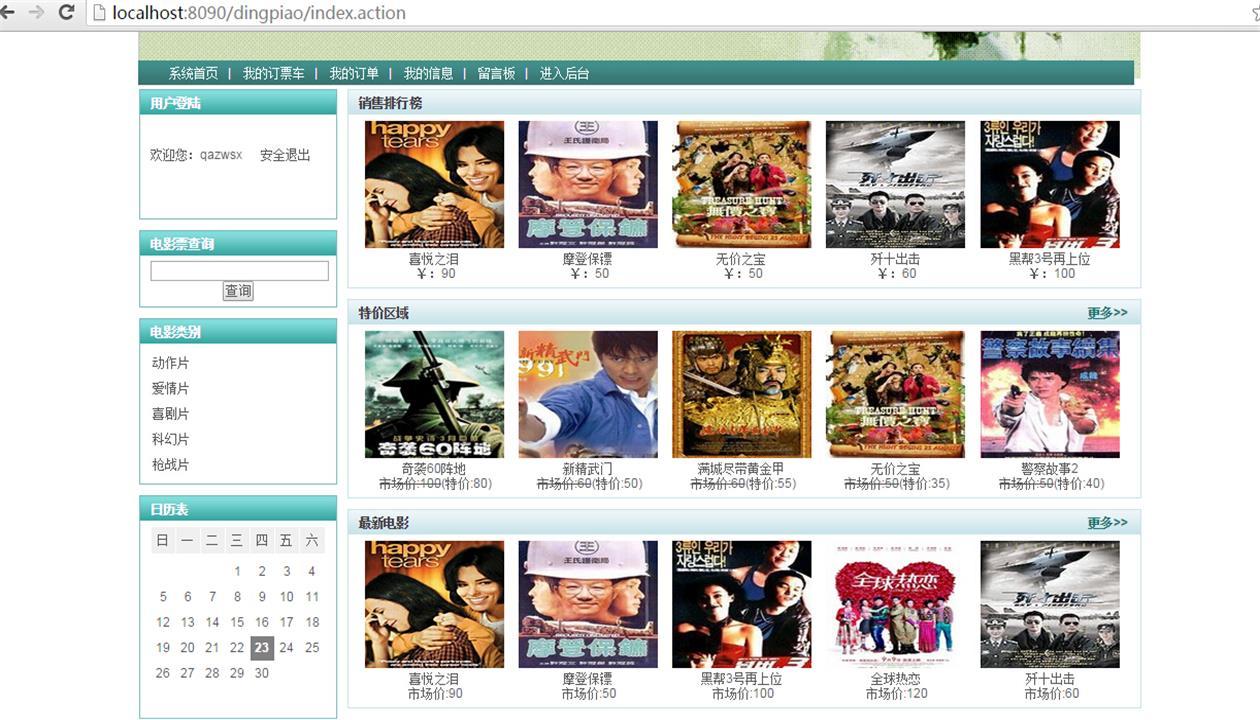The width and height of the screenshot is (1260, 720).
Task: Open the 喜悦之泪 poster in 销售排行榜
Action: click(434, 184)
